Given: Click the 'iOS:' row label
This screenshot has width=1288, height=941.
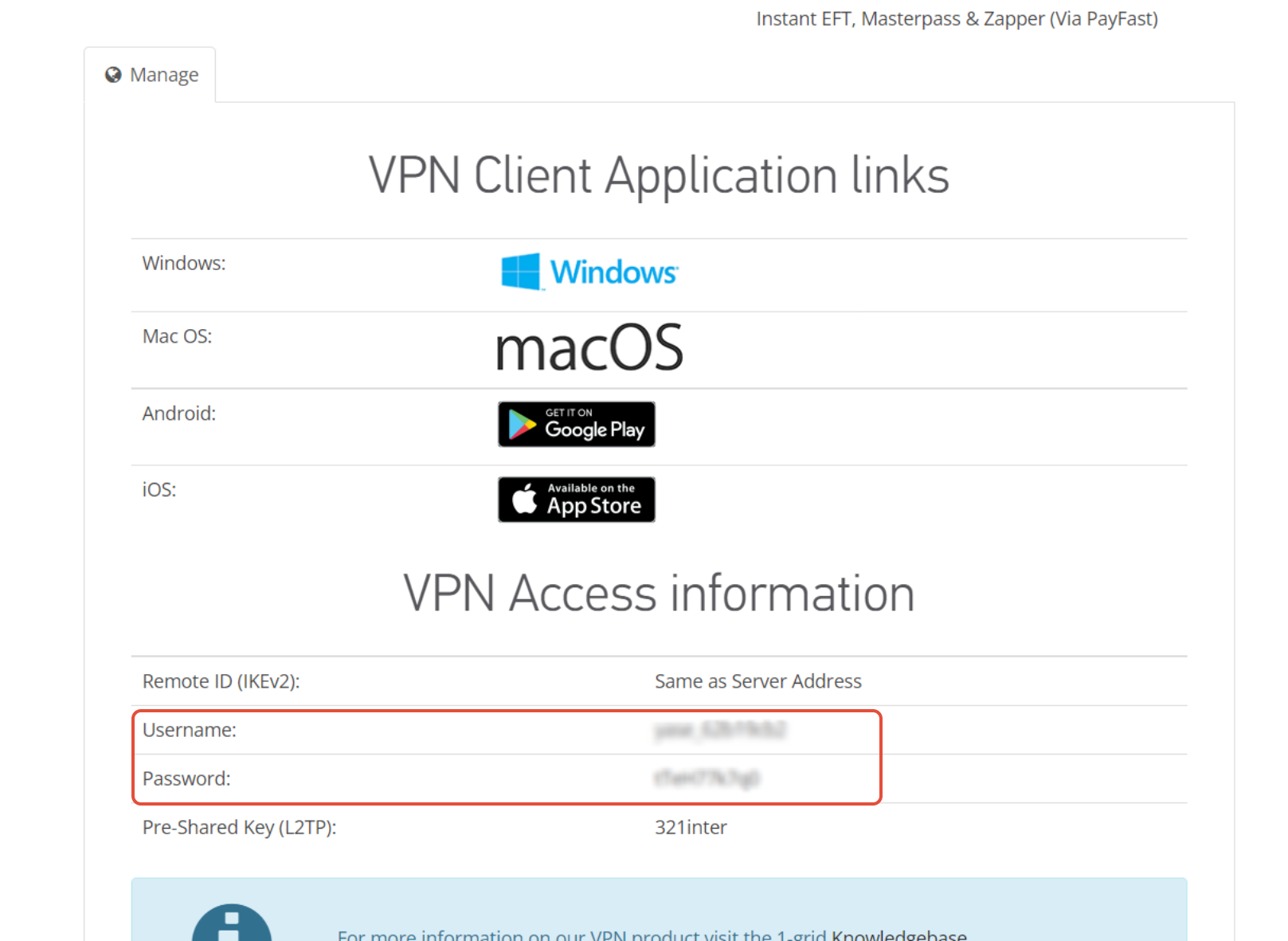Looking at the screenshot, I should (x=159, y=489).
